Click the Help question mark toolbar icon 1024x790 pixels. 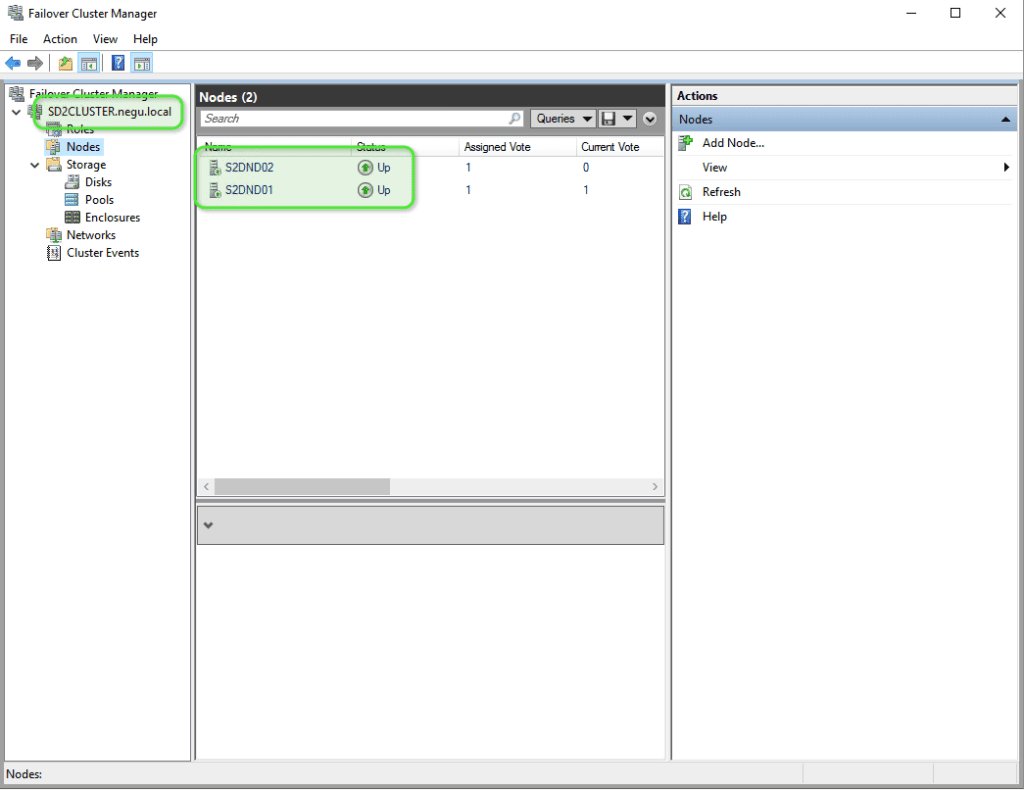(x=117, y=63)
